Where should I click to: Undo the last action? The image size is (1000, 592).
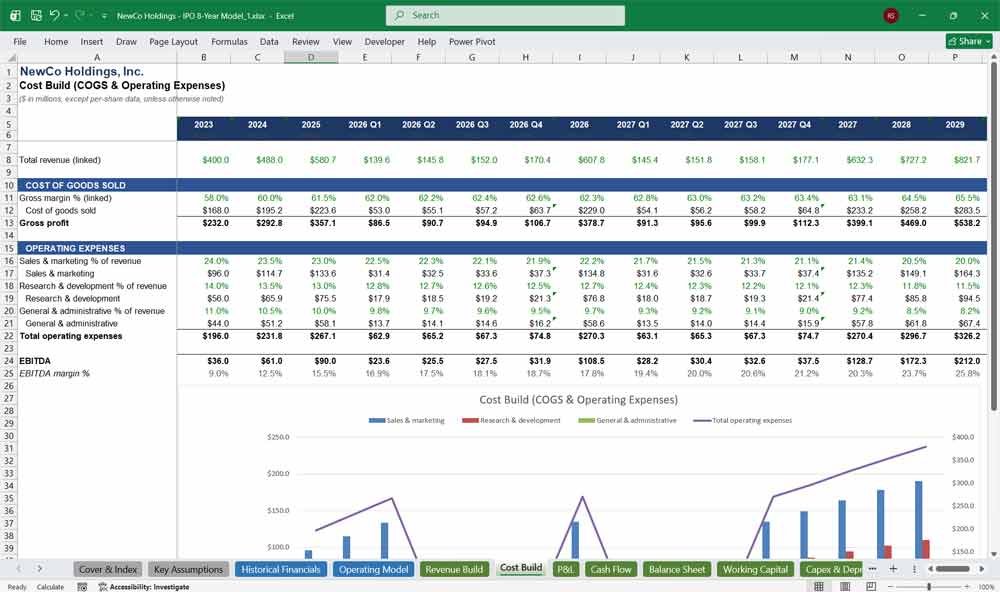55,15
